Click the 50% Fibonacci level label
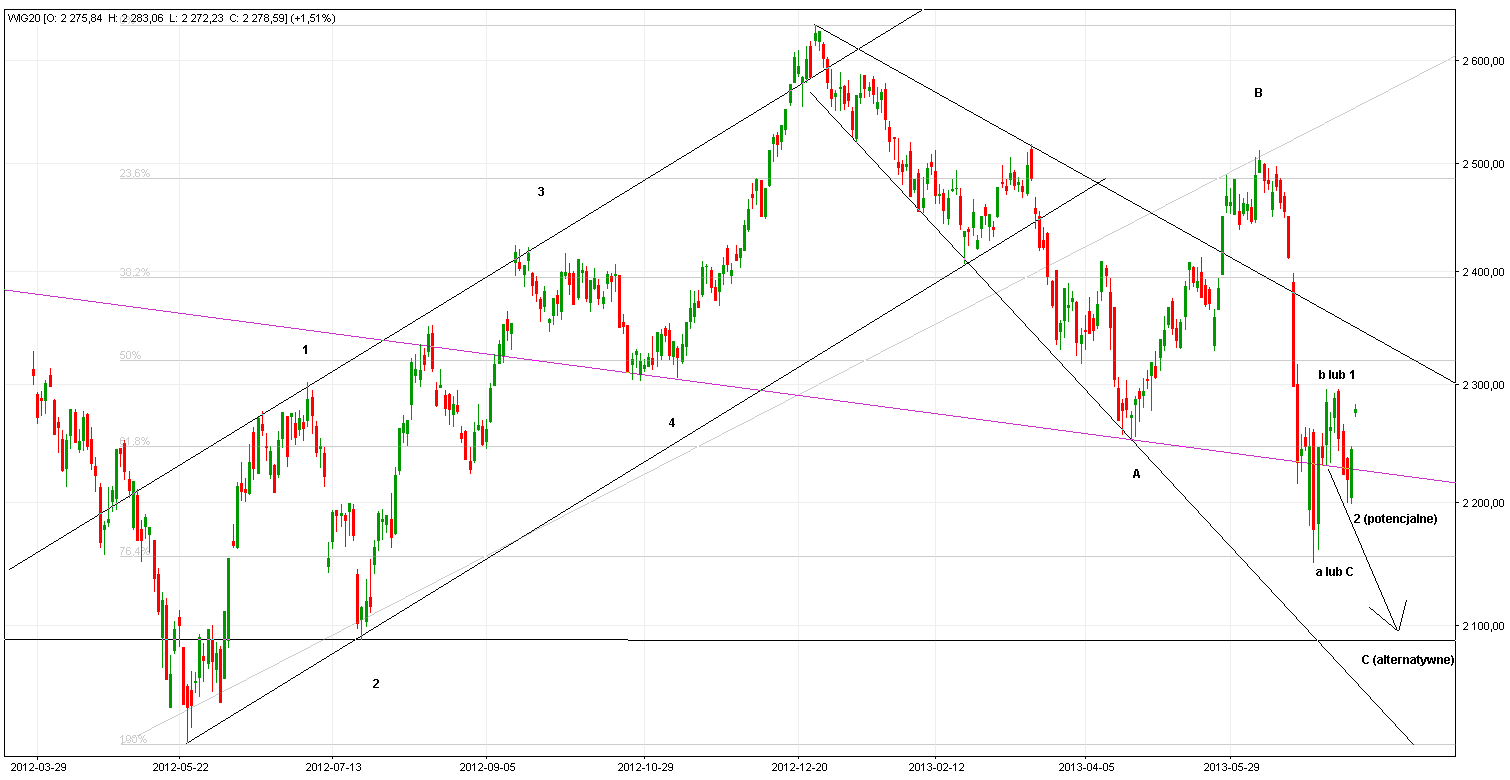Screen dimensions: 1510x780 tap(130, 355)
